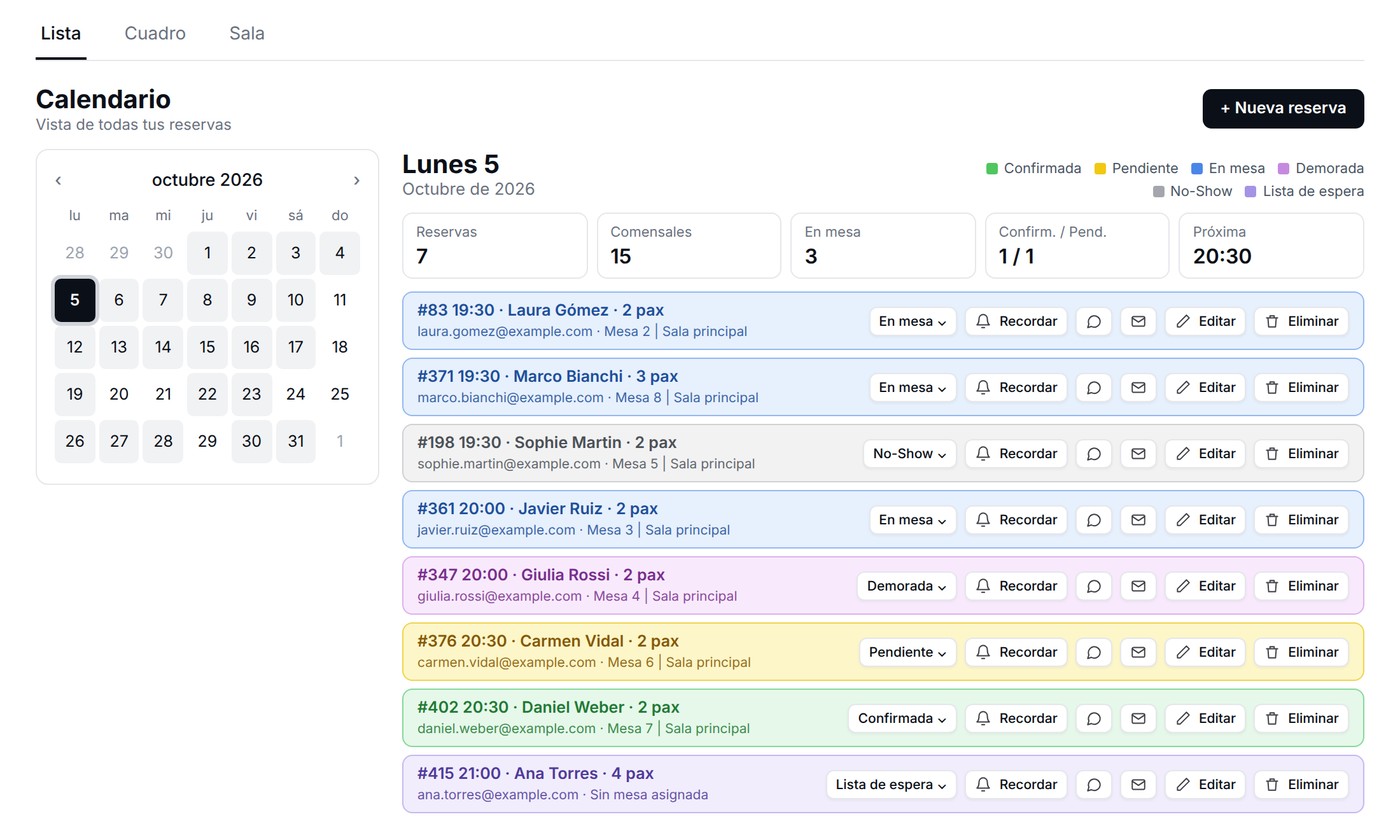Edit the Laura Gómez reservation

point(1205,321)
